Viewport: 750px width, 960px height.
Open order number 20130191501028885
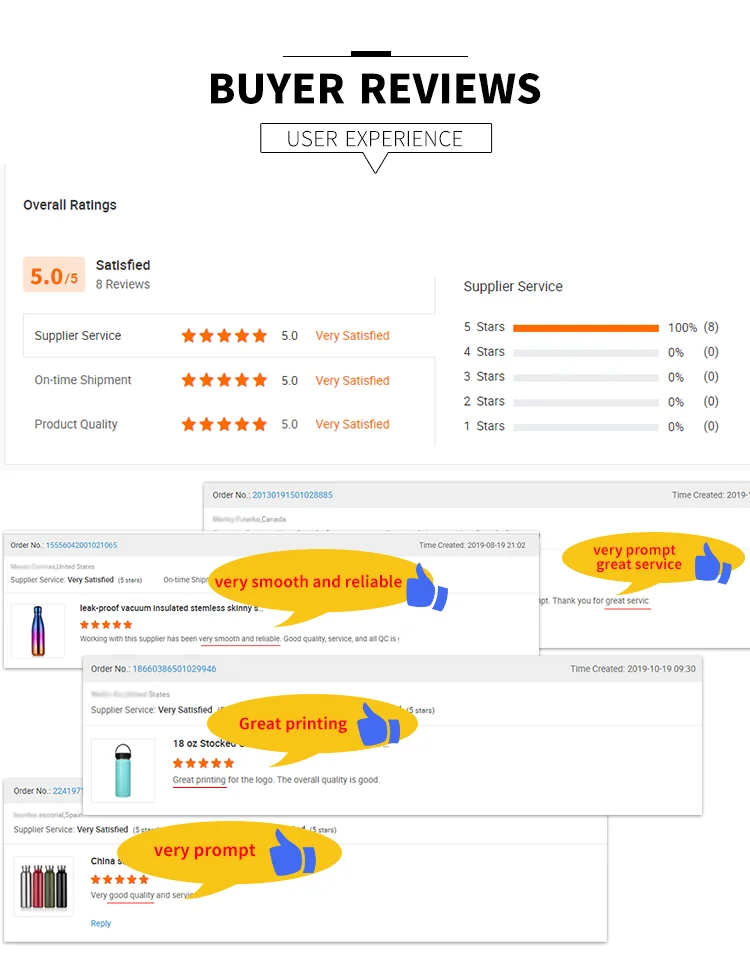(292, 495)
